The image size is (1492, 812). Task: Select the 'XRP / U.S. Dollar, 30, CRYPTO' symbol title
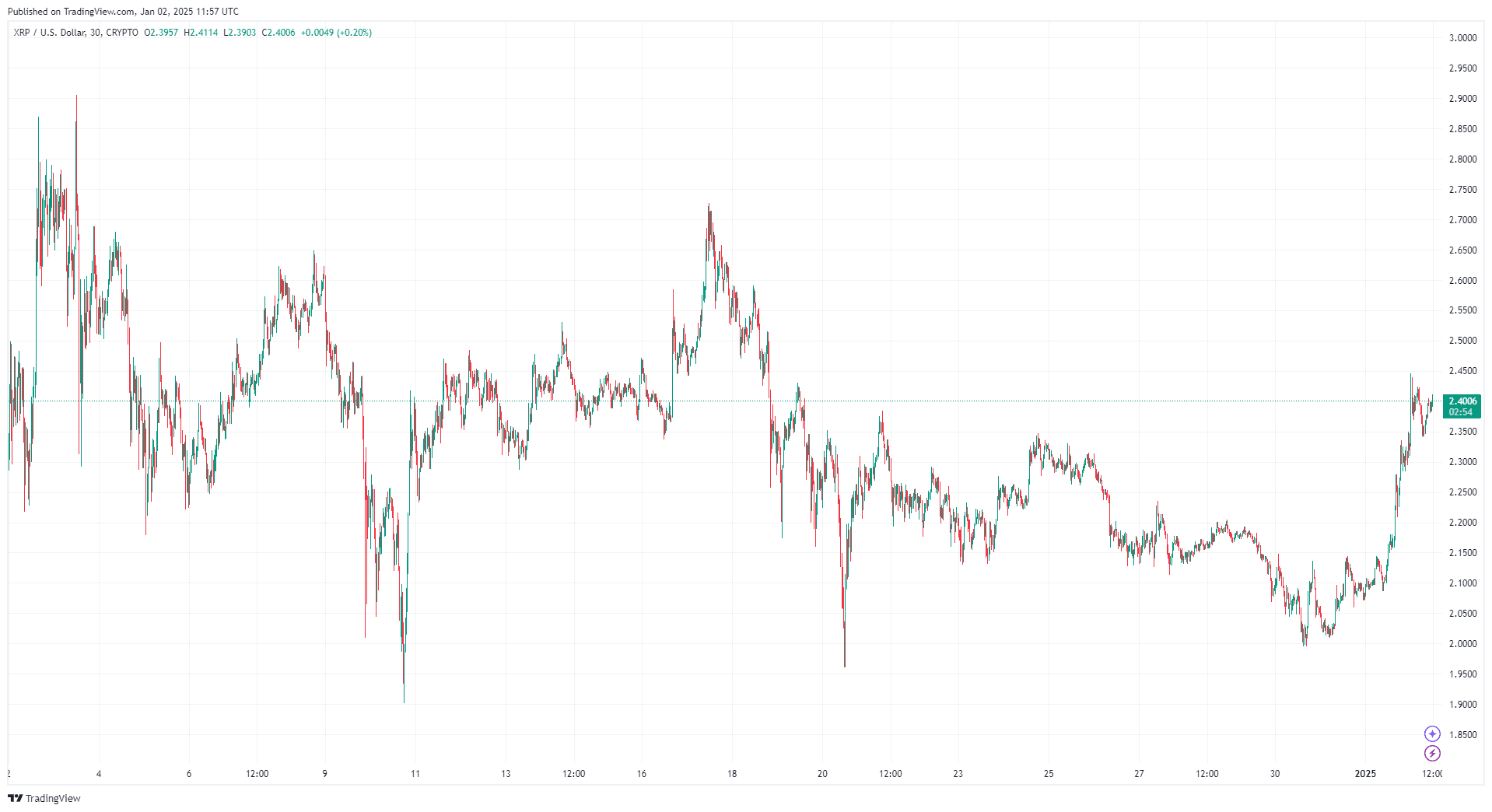(76, 33)
